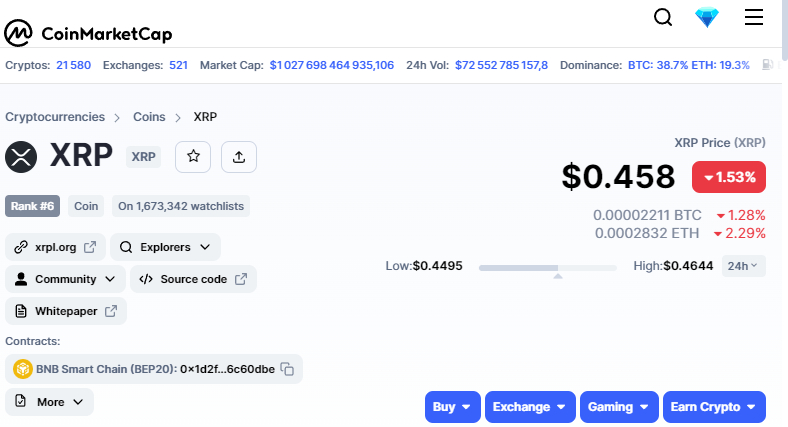The image size is (788, 427).
Task: Click the gas pump icon in stats bar
Action: point(767,65)
